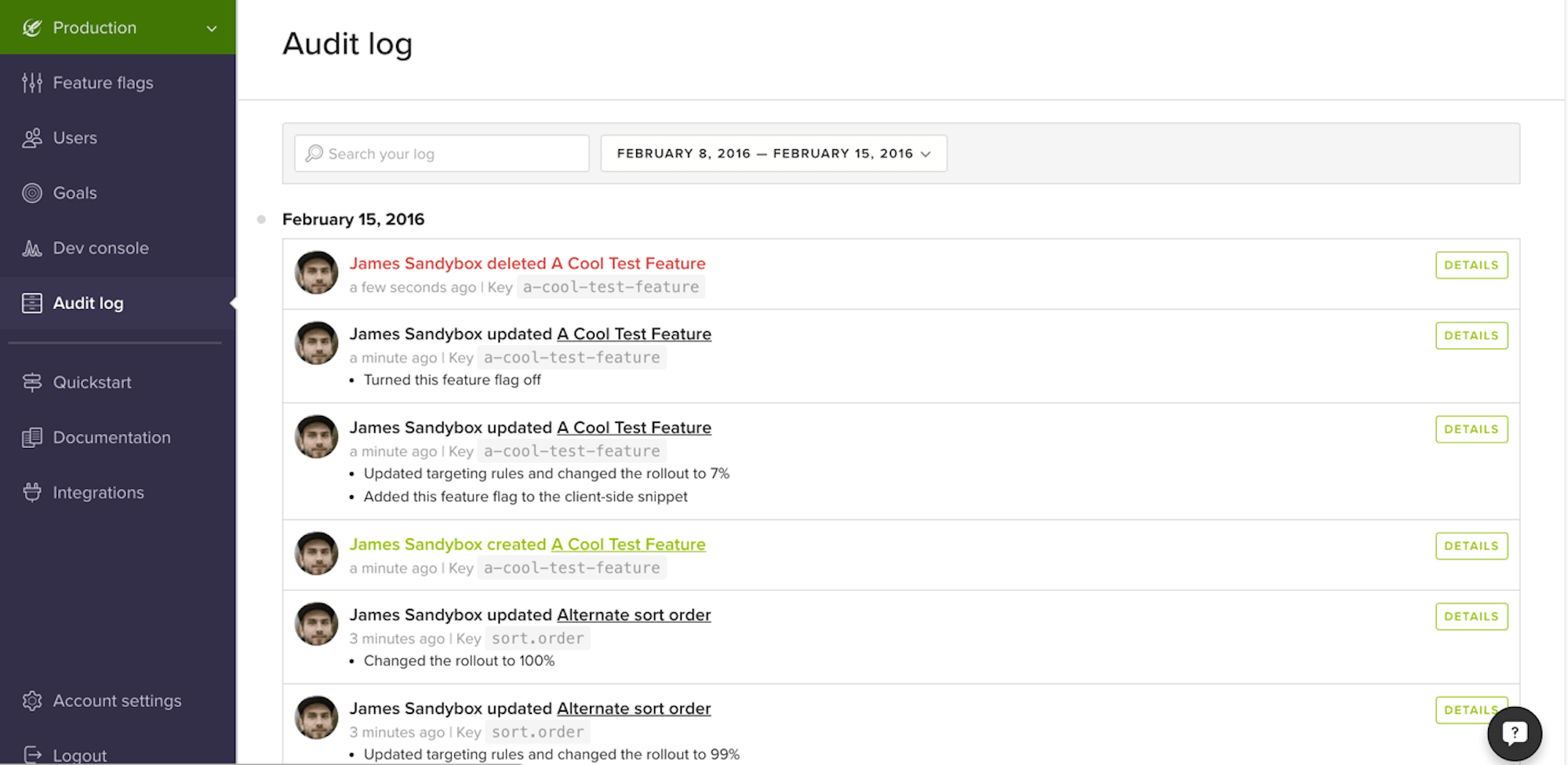Open the help chat bubble button
This screenshot has width=1568, height=765.
1515,734
